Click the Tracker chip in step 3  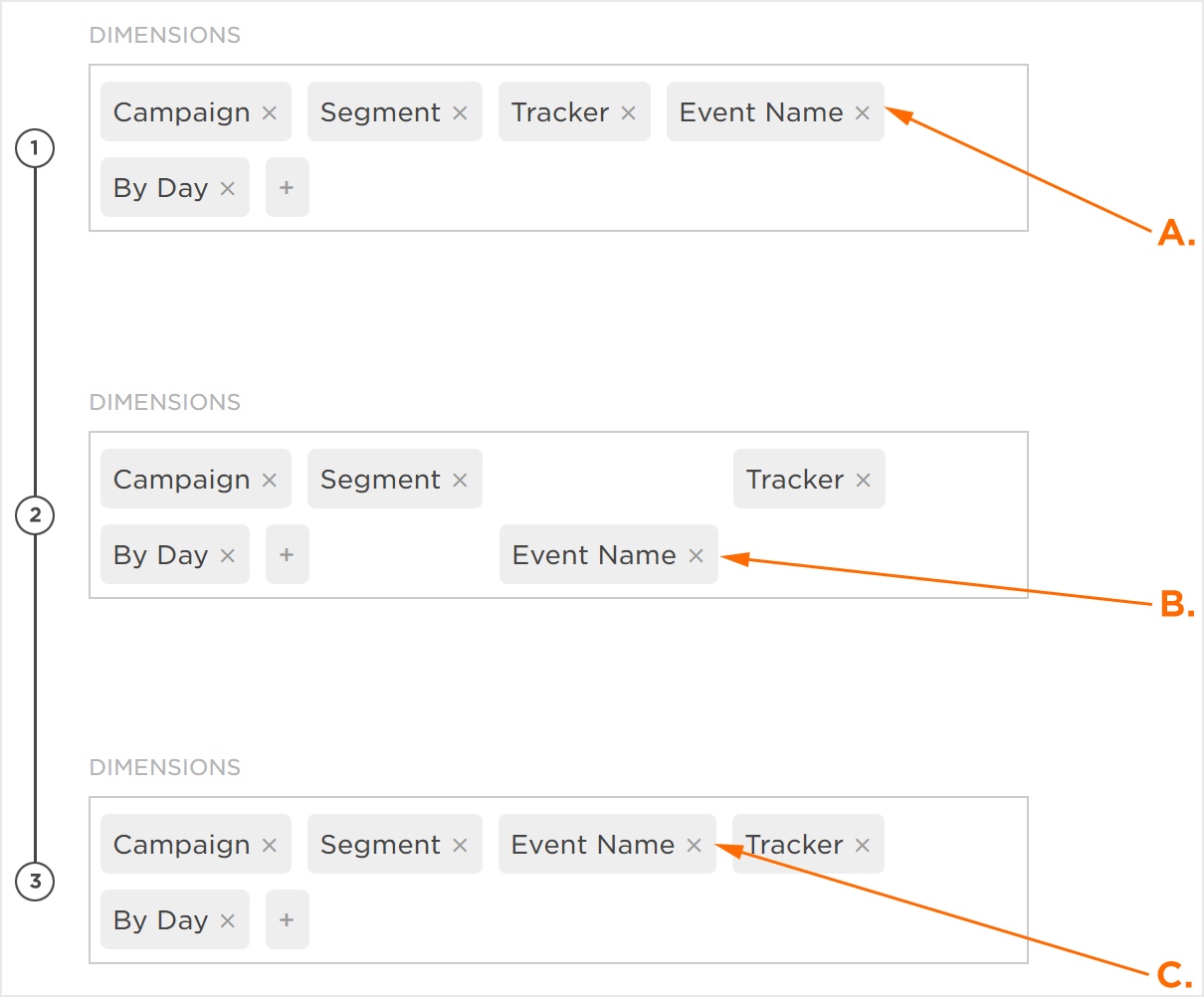pyautogui.click(x=796, y=845)
